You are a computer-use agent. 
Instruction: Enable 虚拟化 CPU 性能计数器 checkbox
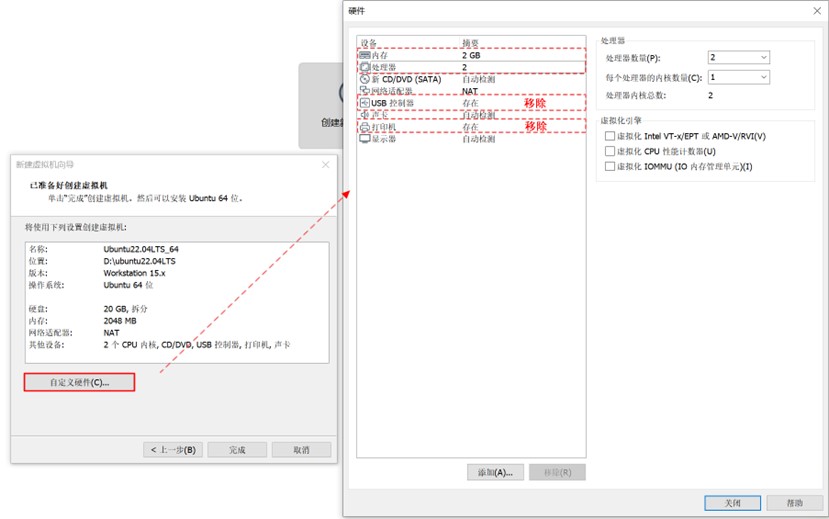click(x=610, y=151)
